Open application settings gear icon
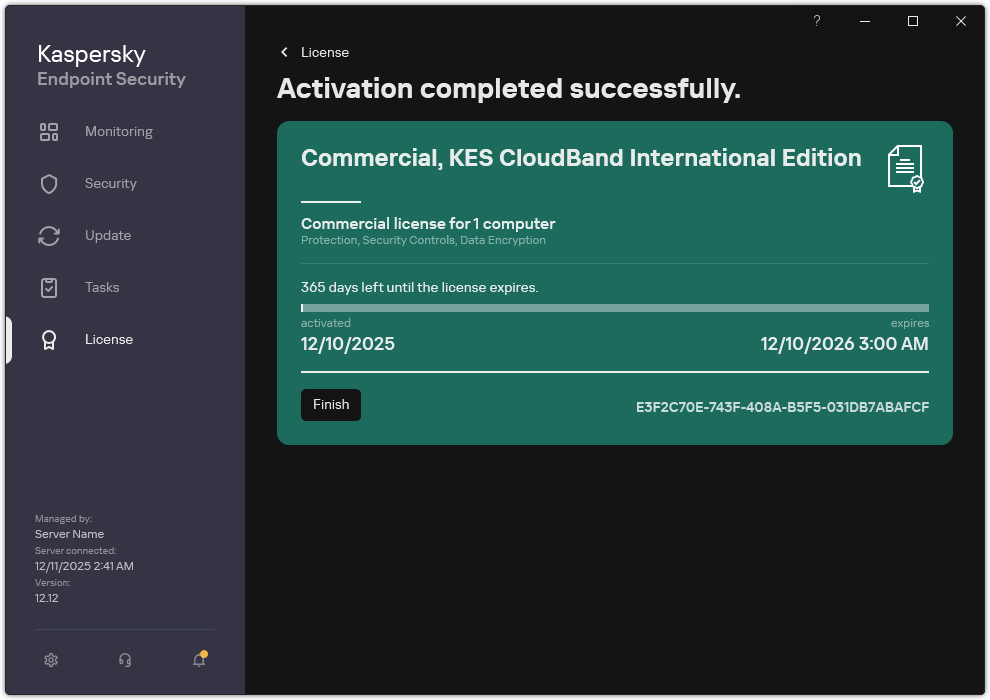 click(51, 660)
